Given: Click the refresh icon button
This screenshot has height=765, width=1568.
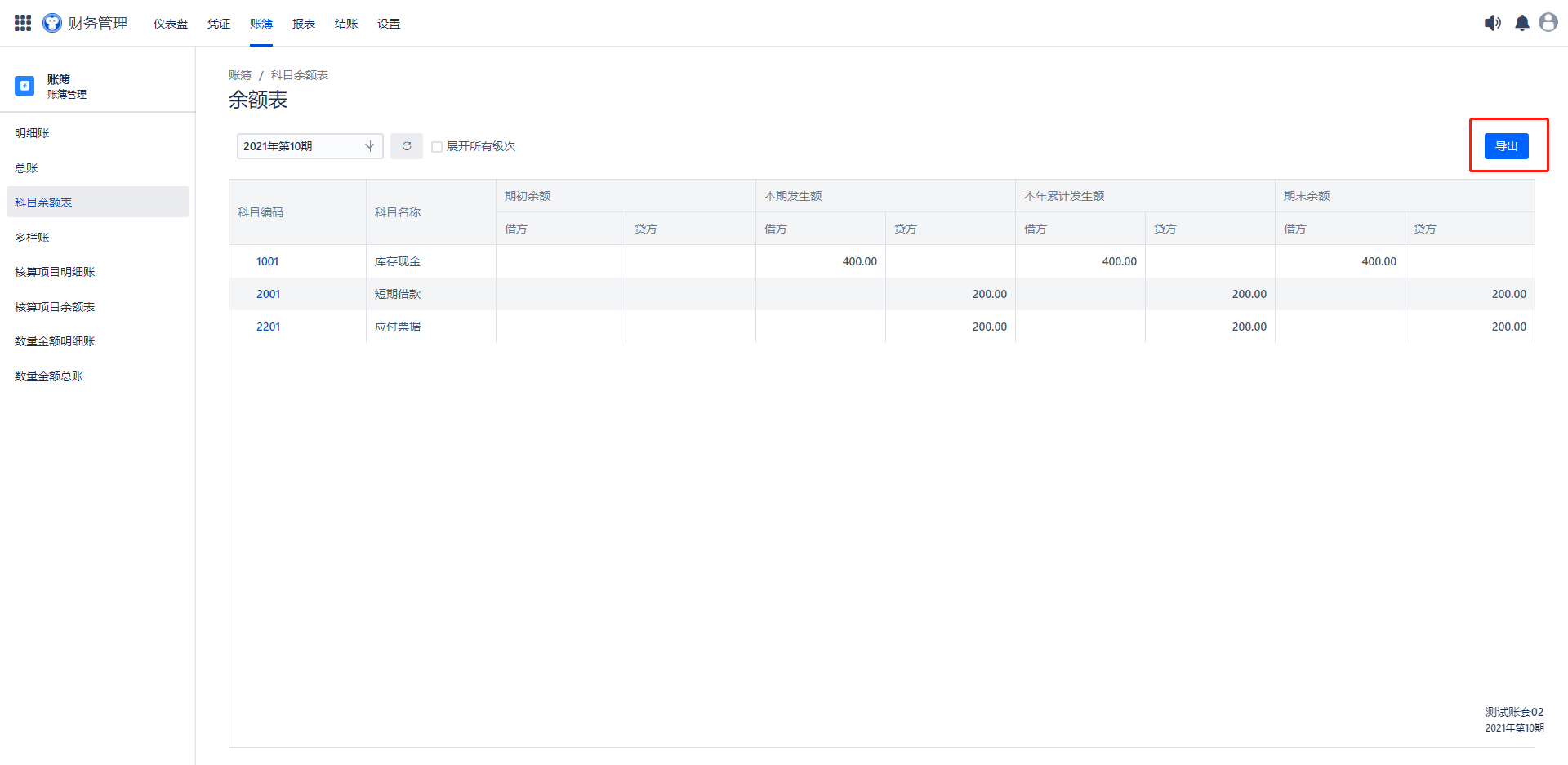Looking at the screenshot, I should coord(406,146).
